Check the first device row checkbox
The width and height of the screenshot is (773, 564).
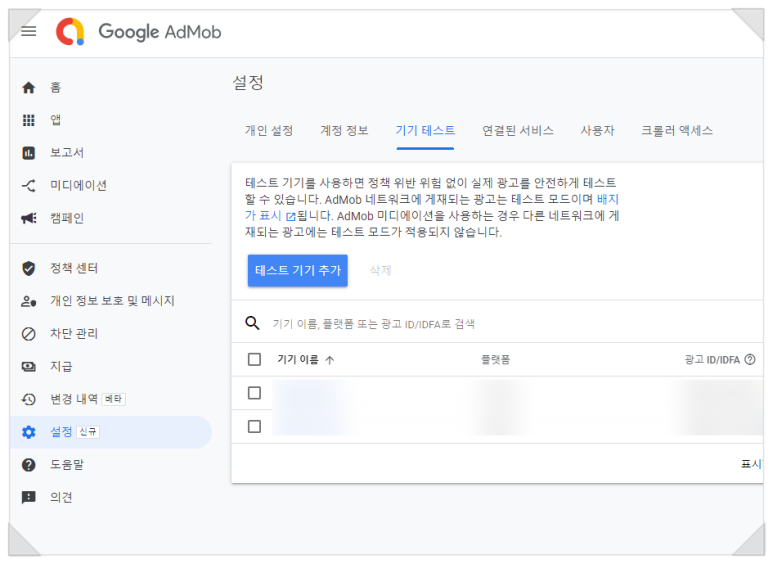[254, 393]
